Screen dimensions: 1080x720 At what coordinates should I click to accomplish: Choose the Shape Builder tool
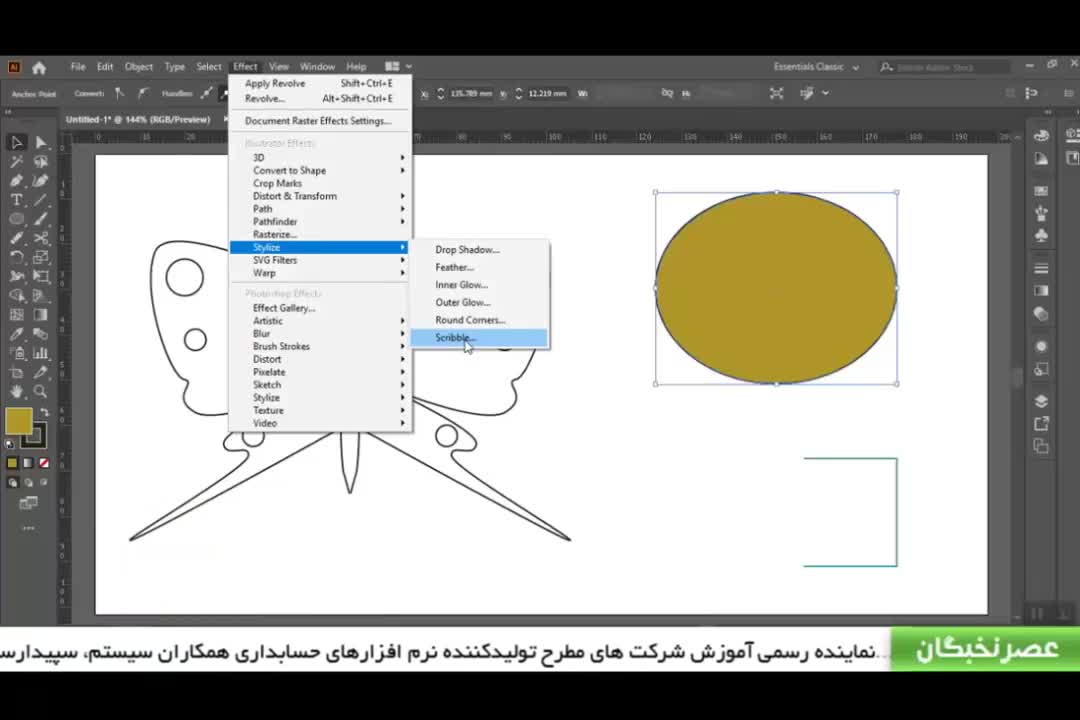click(17, 296)
